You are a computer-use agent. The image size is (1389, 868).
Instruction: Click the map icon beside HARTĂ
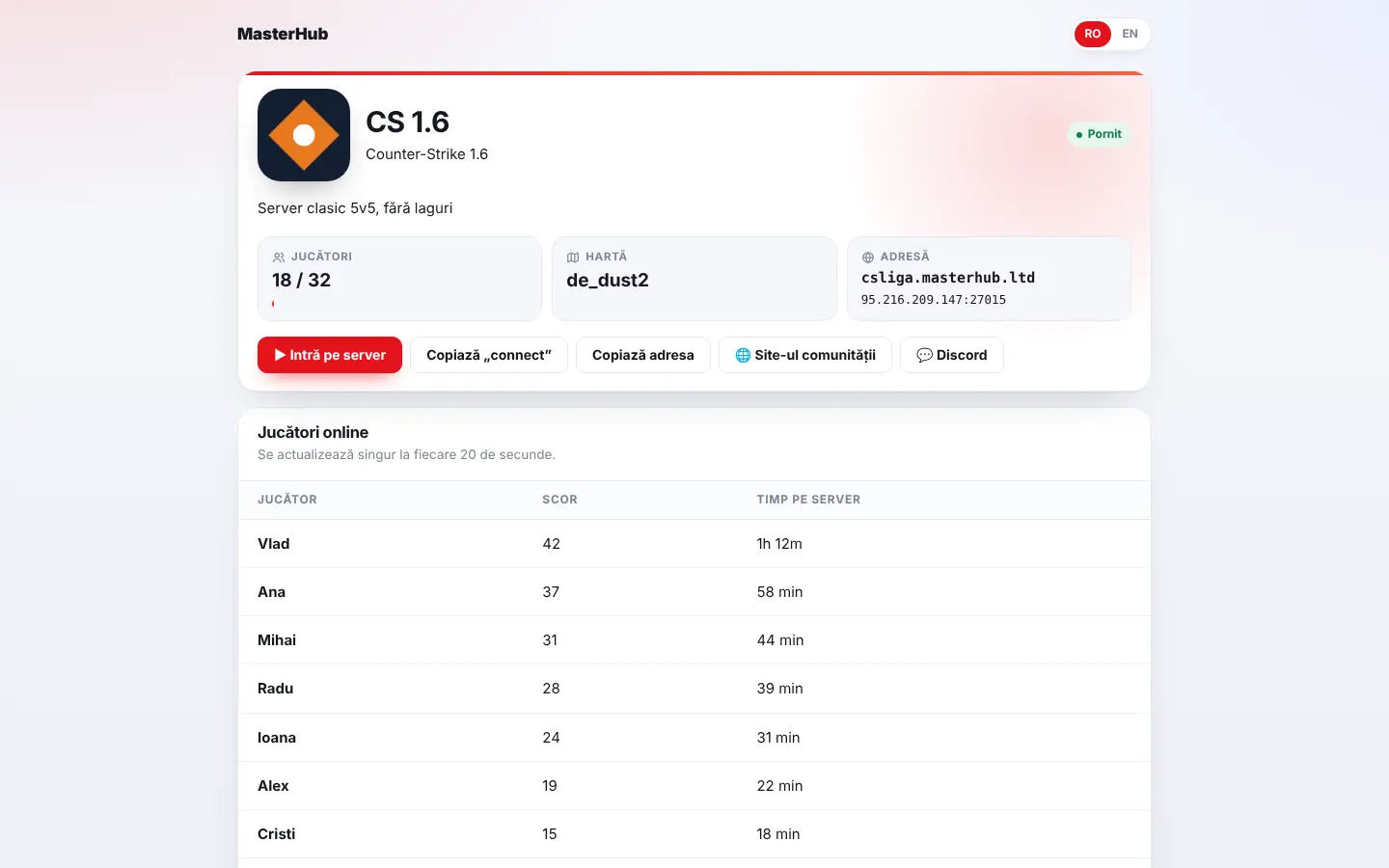[573, 258]
